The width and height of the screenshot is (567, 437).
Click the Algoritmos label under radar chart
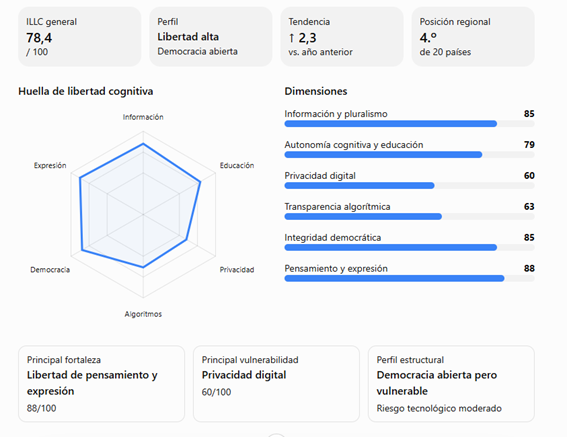pyautogui.click(x=143, y=314)
